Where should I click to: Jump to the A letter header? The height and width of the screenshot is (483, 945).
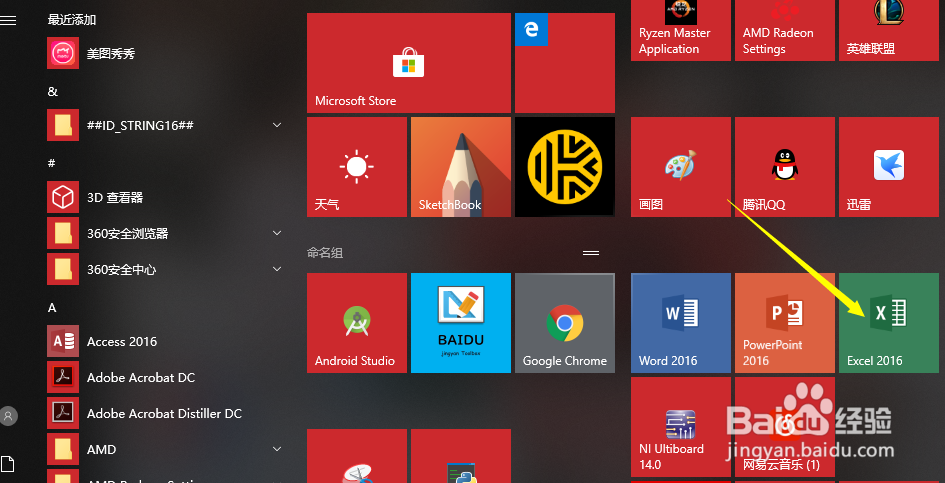click(52, 308)
